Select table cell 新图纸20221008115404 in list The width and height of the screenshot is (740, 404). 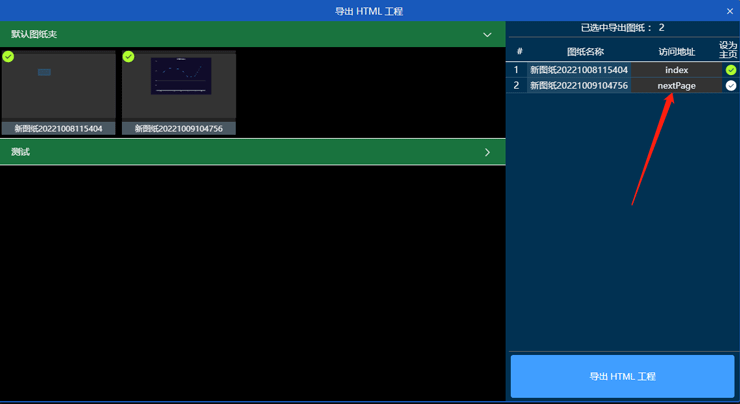tap(579, 70)
